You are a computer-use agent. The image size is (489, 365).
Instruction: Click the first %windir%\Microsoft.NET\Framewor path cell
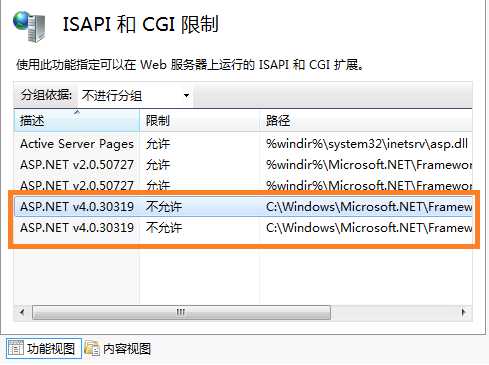(x=369, y=165)
